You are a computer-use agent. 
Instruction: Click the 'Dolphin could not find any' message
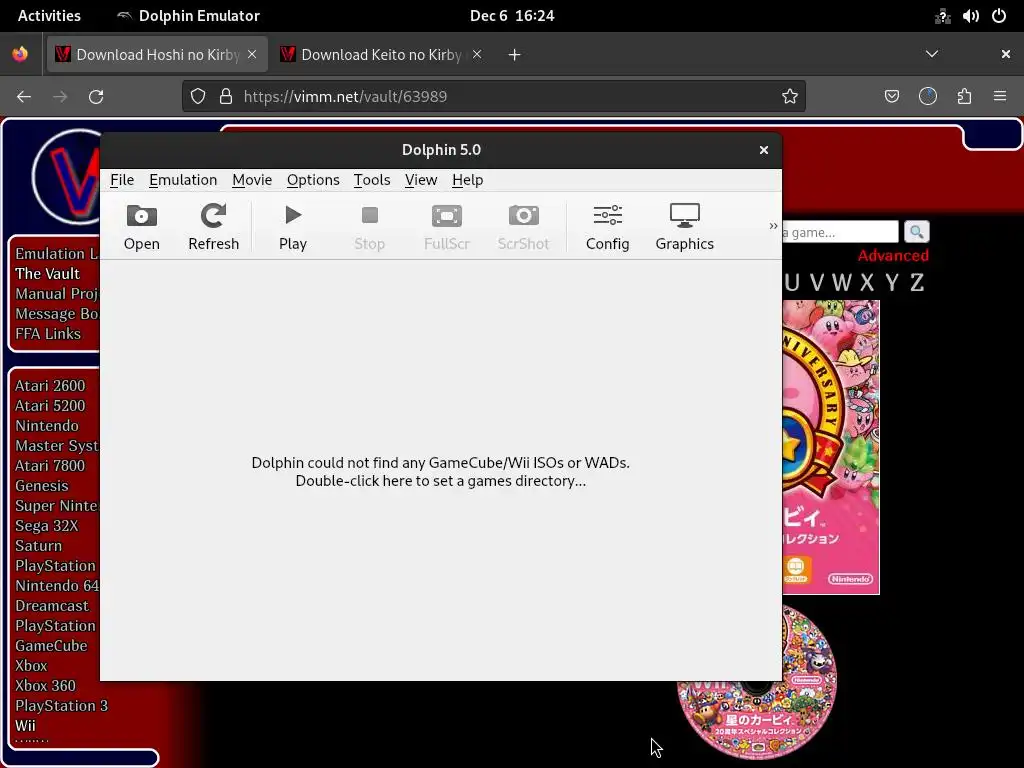tap(441, 472)
